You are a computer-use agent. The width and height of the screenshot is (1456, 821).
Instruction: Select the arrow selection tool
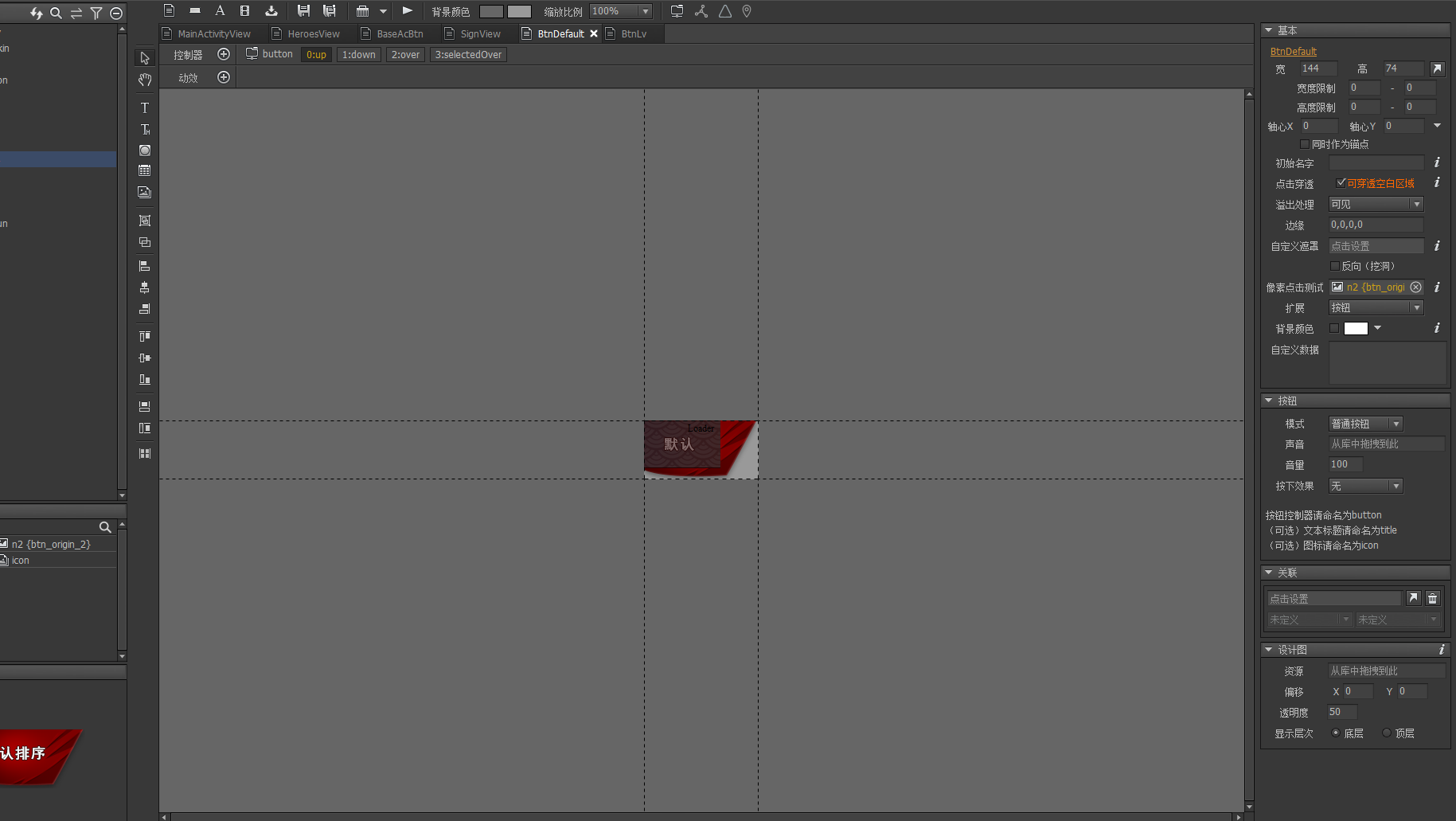pos(145,58)
